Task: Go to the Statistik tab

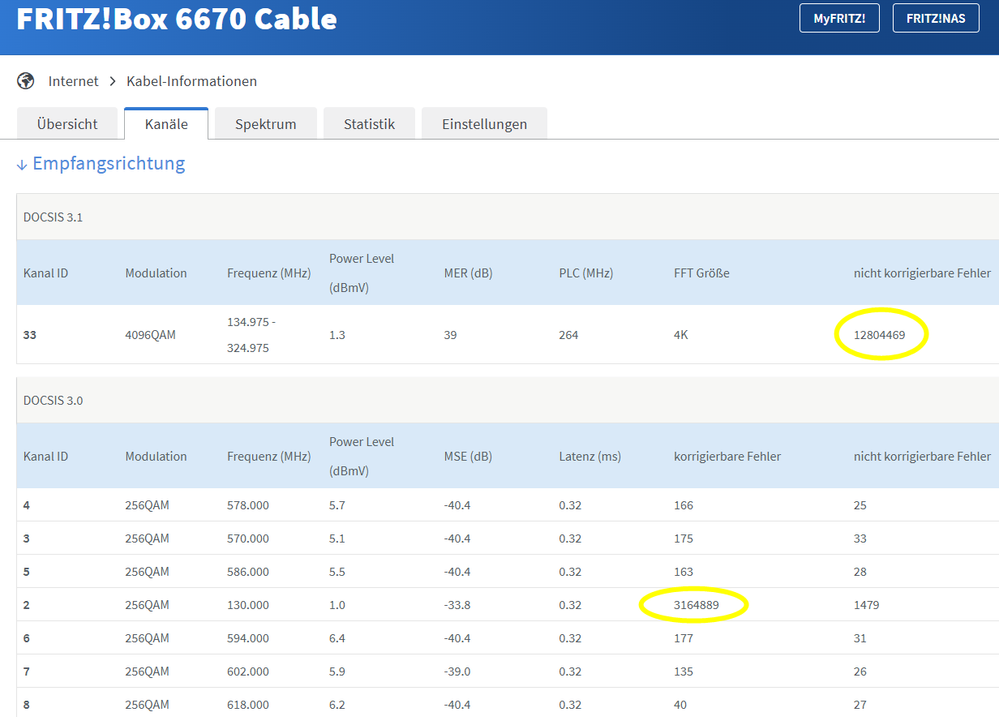Action: [x=370, y=124]
